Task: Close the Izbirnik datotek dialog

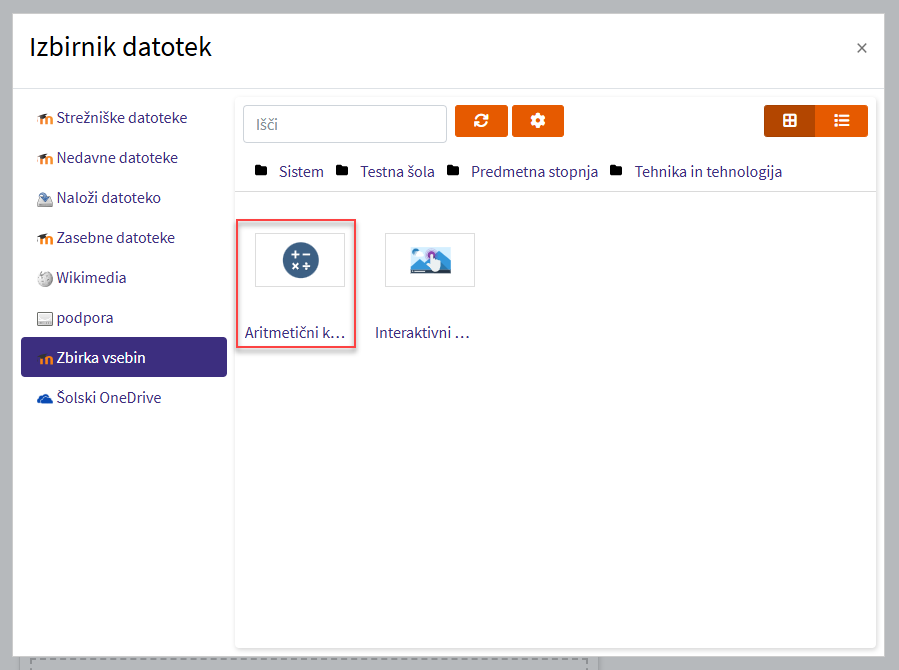Action: tap(861, 48)
